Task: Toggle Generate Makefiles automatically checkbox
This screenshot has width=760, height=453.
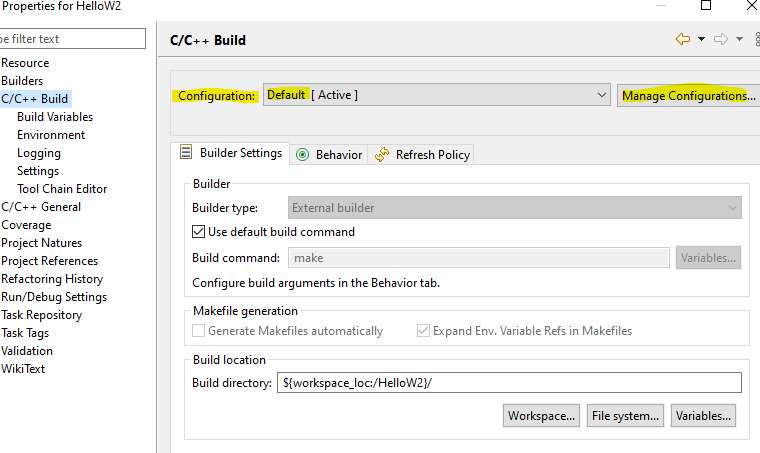Action: click(x=198, y=330)
